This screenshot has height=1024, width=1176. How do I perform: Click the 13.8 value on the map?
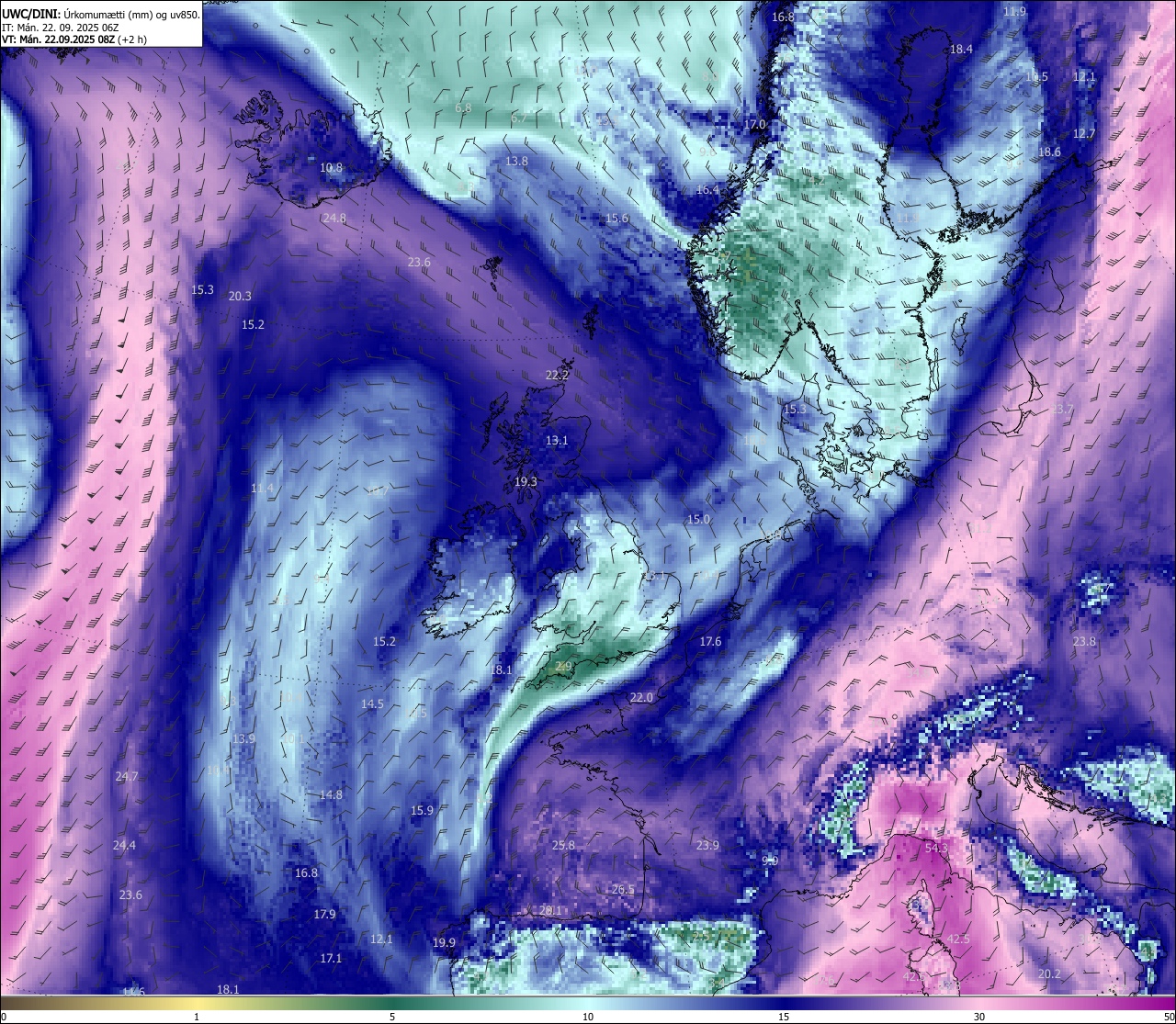[517, 162]
